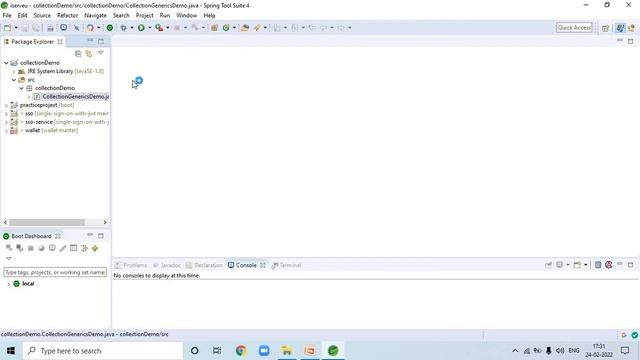This screenshot has height=360, width=640.
Task: Open the Boot Dashboard view menu triangle
Action: pyautogui.click(x=9, y=258)
